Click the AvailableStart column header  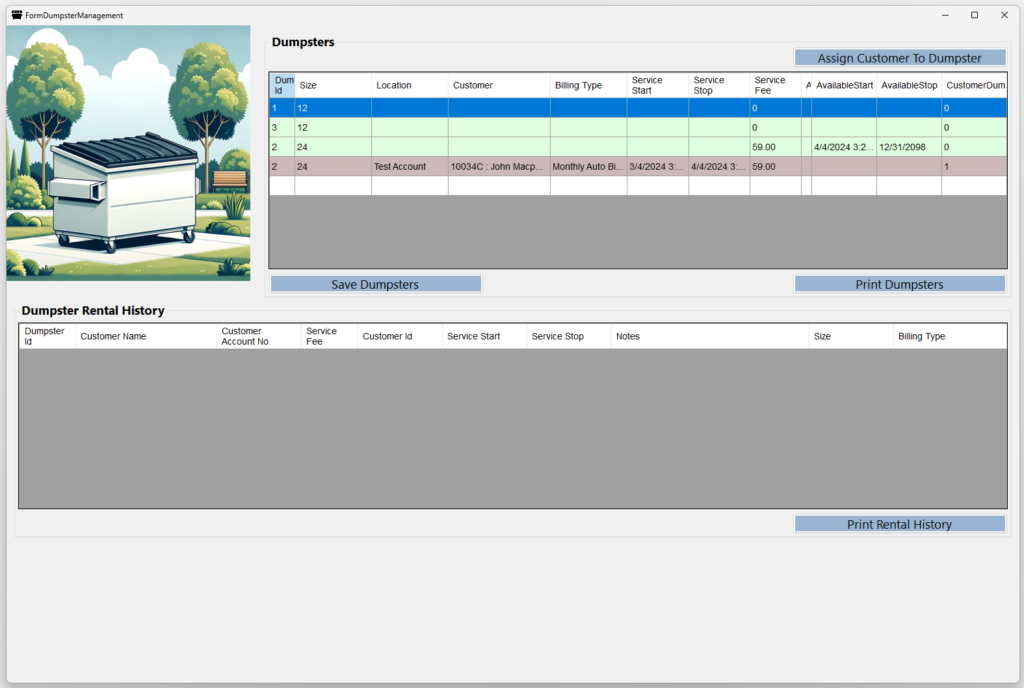pos(843,86)
